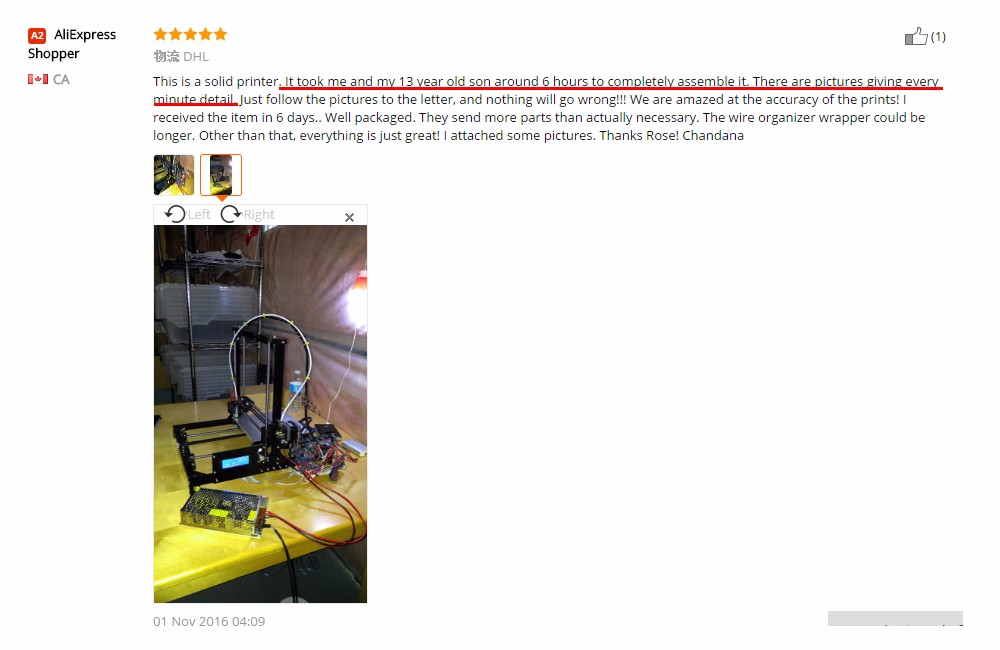Click the middle gold star of the rating
1000x650 pixels.
tap(190, 34)
